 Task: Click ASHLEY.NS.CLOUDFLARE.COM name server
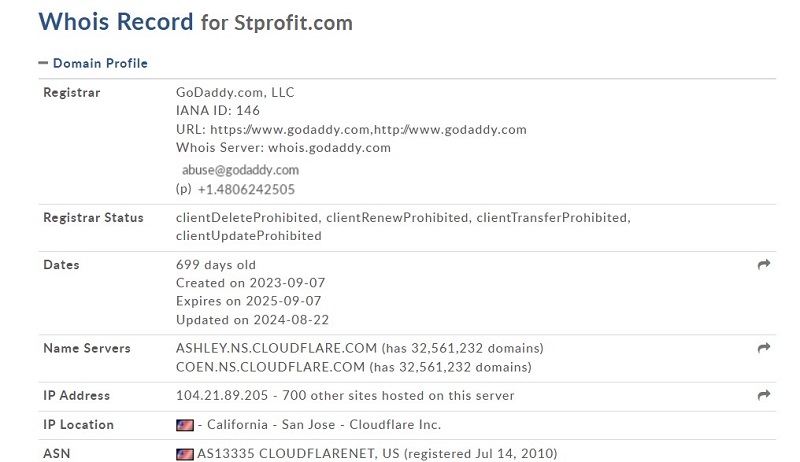click(276, 348)
